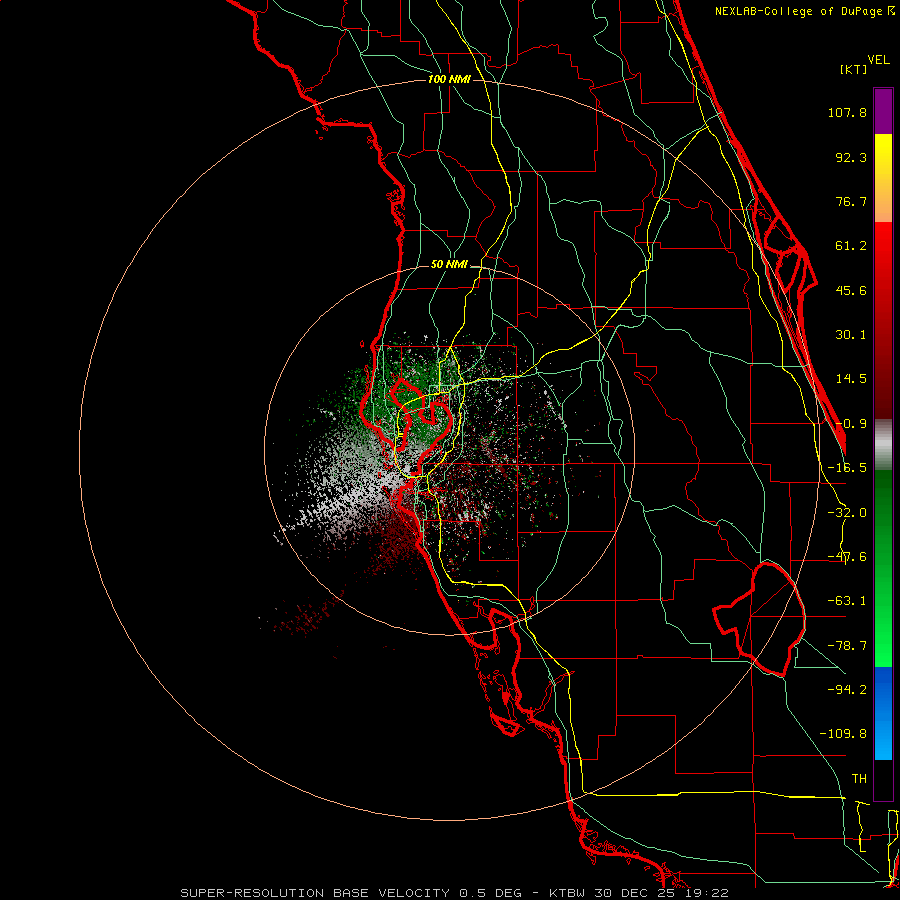Click the -47.6 legend value
The image size is (900, 900).
[x=847, y=557]
